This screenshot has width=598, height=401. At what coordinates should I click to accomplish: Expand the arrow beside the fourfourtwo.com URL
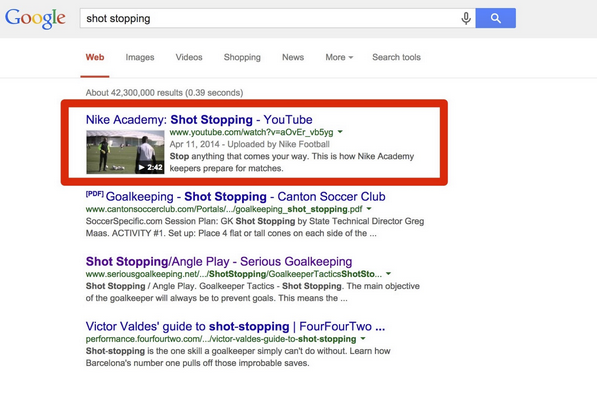[x=363, y=339]
